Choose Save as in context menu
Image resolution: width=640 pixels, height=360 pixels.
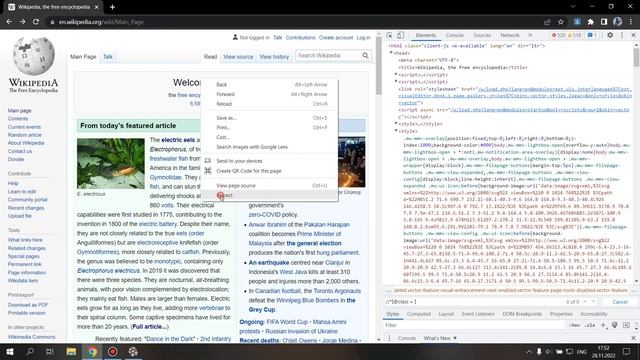(x=269, y=118)
